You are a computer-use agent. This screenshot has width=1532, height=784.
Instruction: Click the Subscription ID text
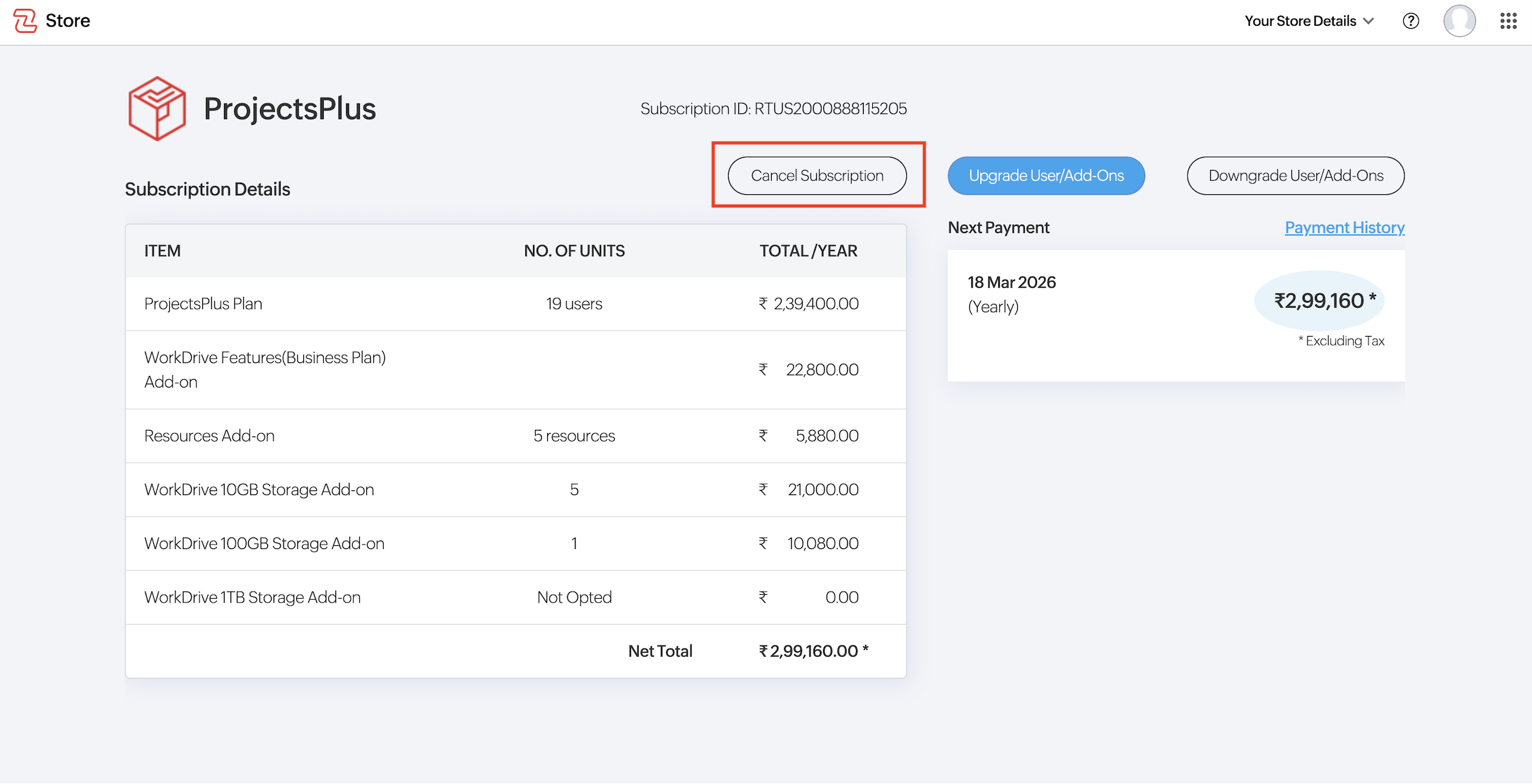coord(773,109)
